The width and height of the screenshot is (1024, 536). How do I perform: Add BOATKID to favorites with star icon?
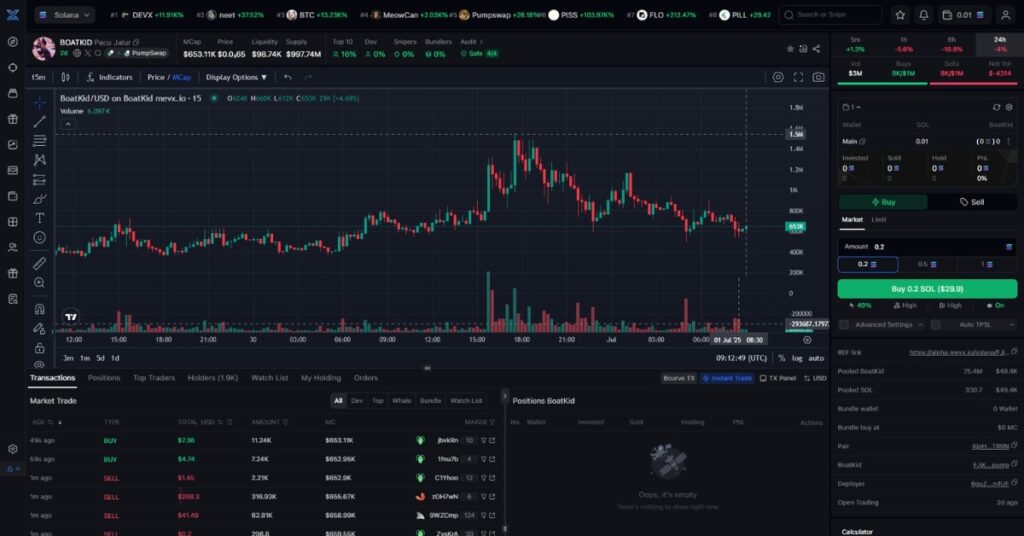click(790, 48)
